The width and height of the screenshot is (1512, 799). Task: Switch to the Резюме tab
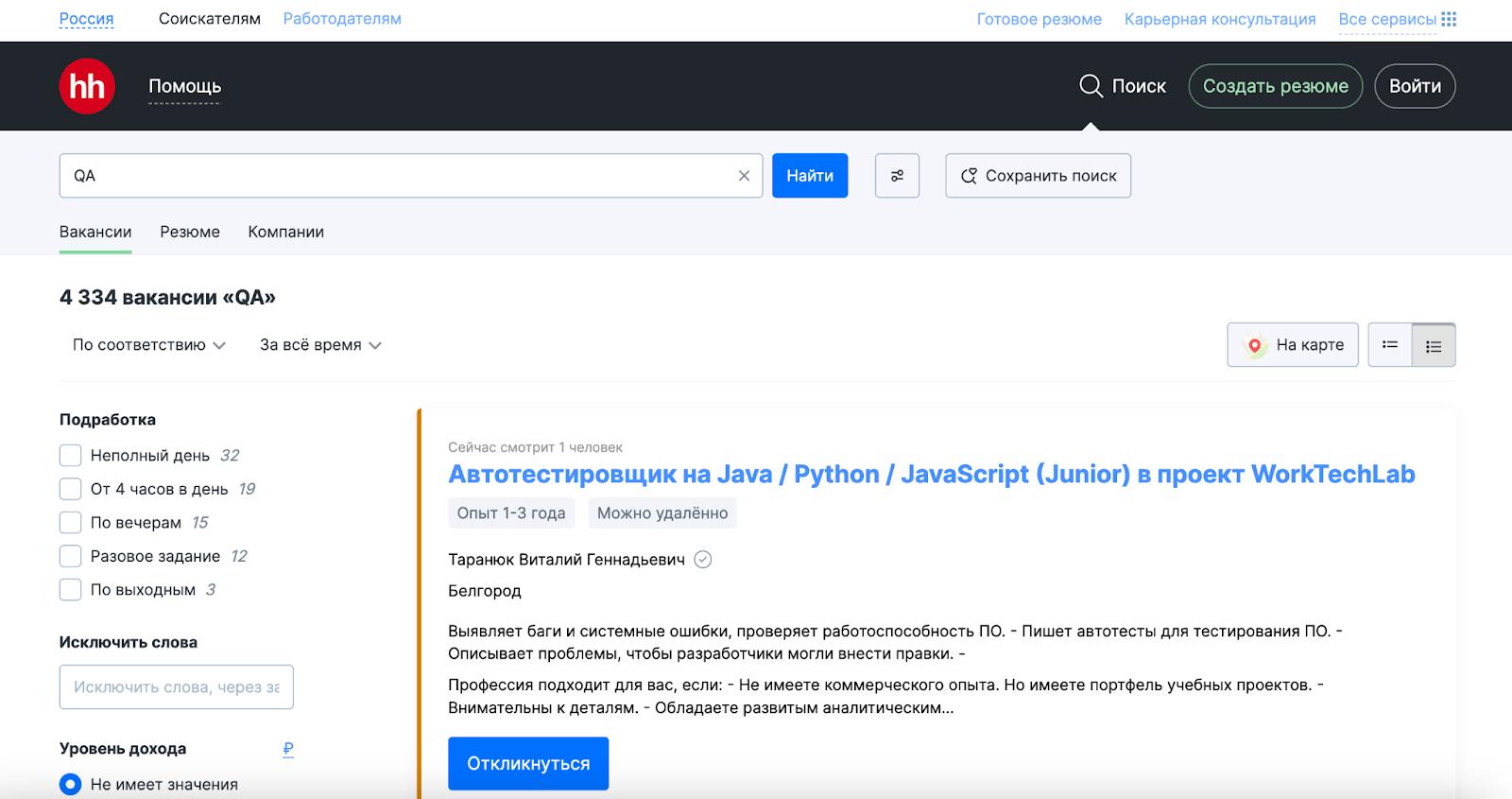pyautogui.click(x=190, y=232)
